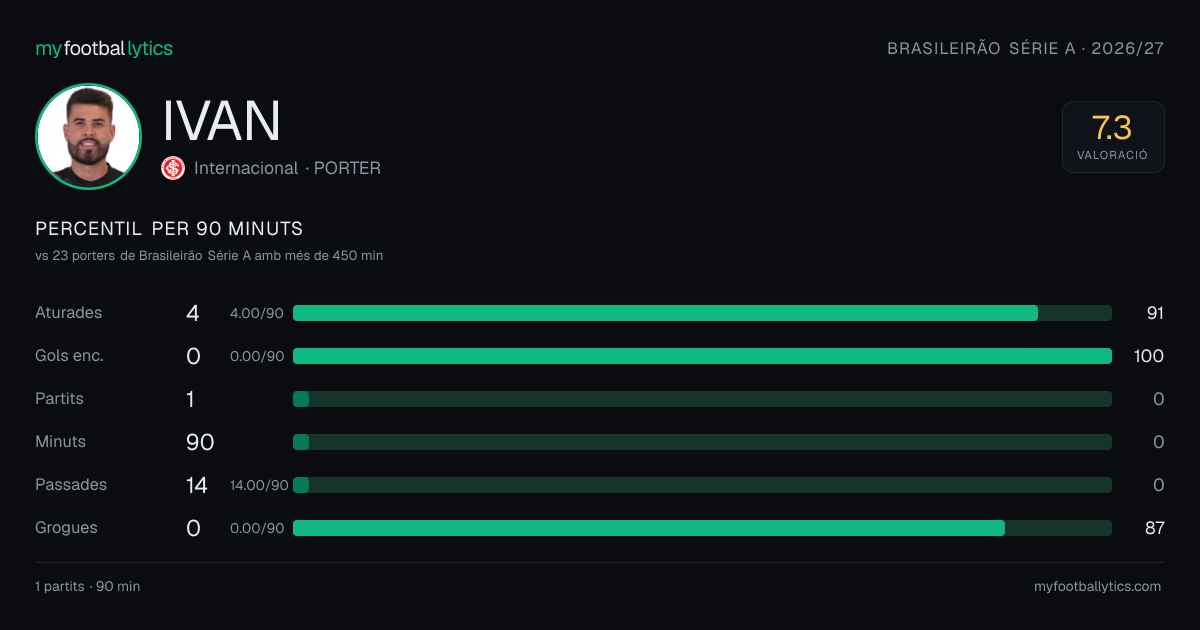The height and width of the screenshot is (630, 1200).
Task: Select the Partits stat label
Action: [59, 399]
